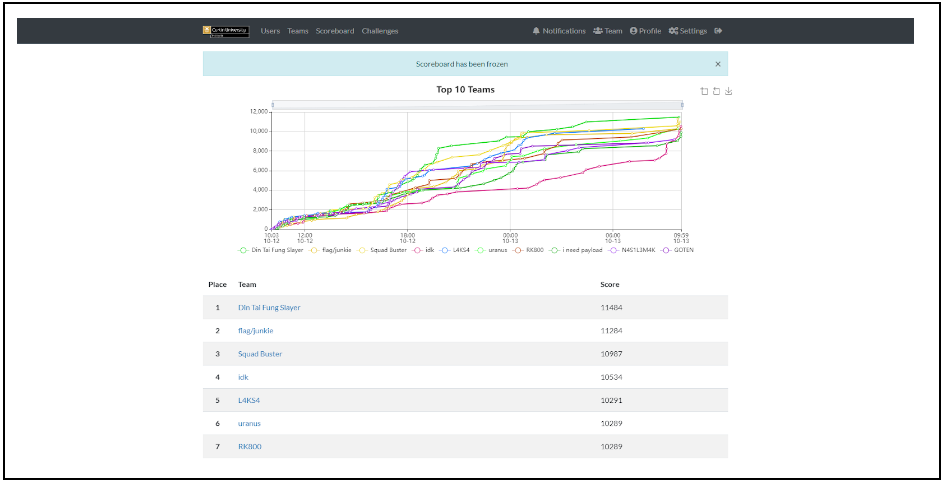Open the user Profile page
Image resolution: width=942 pixels, height=481 pixels.
coord(646,31)
